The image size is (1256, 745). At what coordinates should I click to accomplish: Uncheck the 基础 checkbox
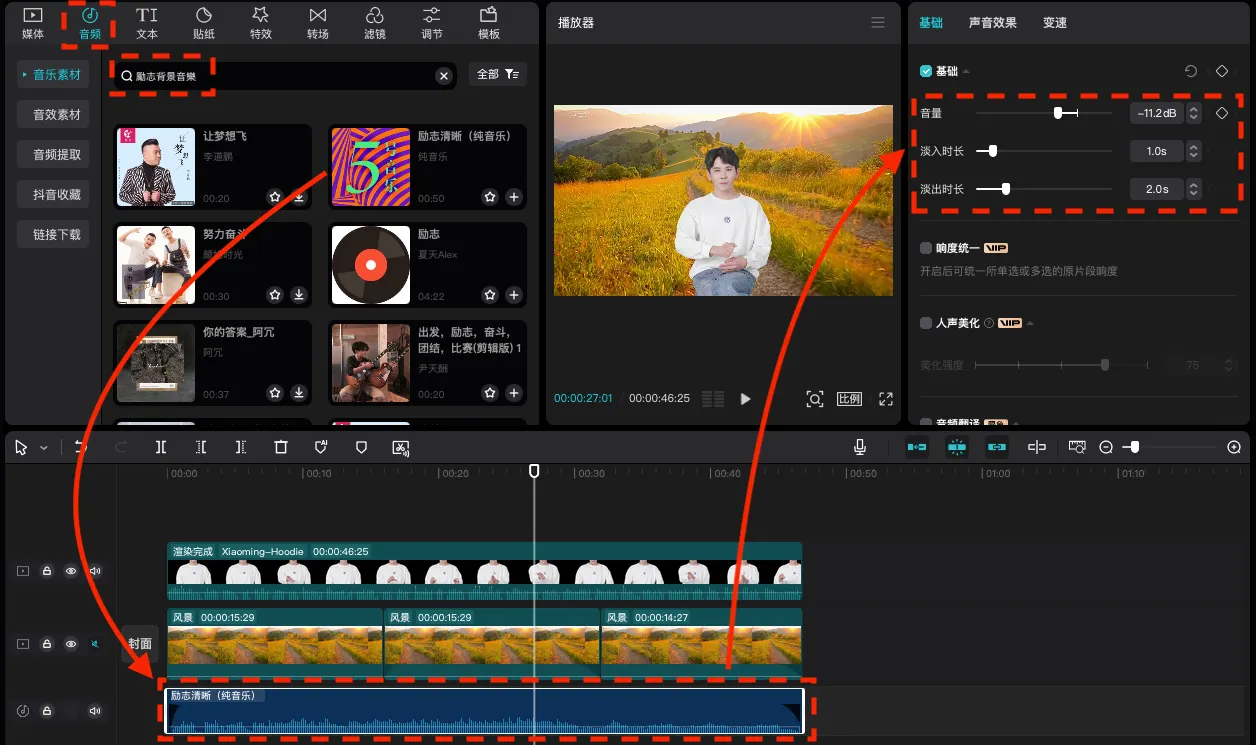[926, 71]
